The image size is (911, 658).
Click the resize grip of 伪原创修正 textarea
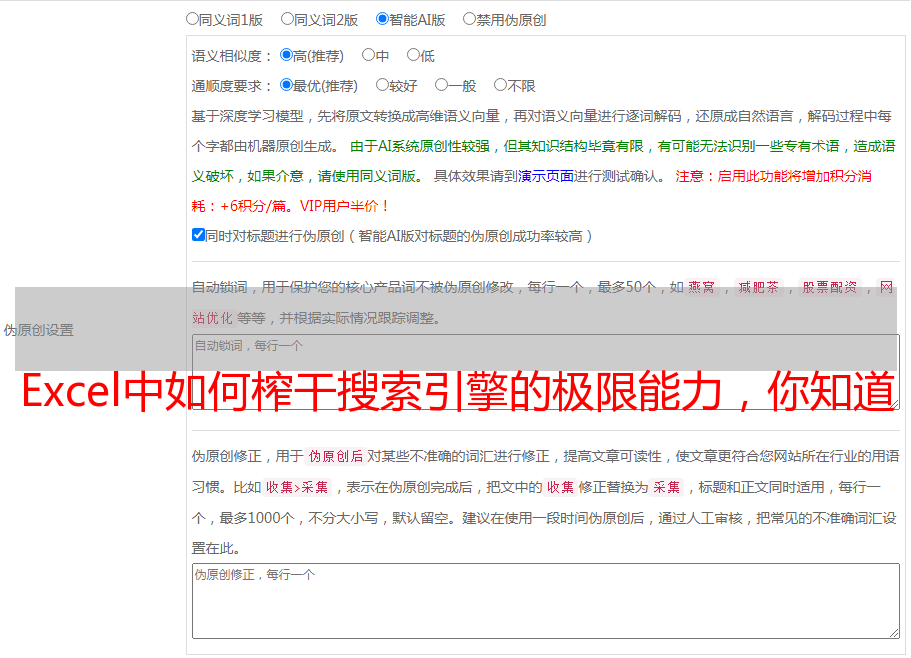pos(894,633)
